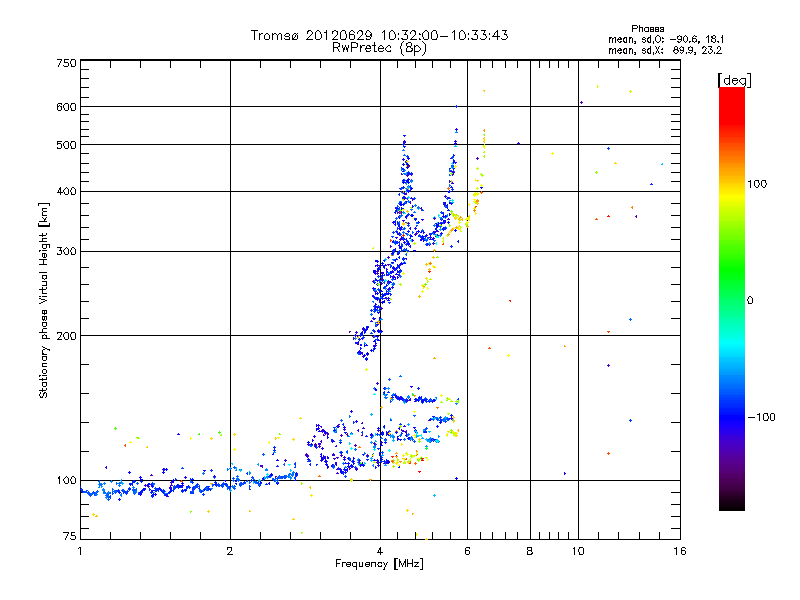The height and width of the screenshot is (600, 800).
Task: Click the y-axis tick label '400'
Action: point(66,191)
